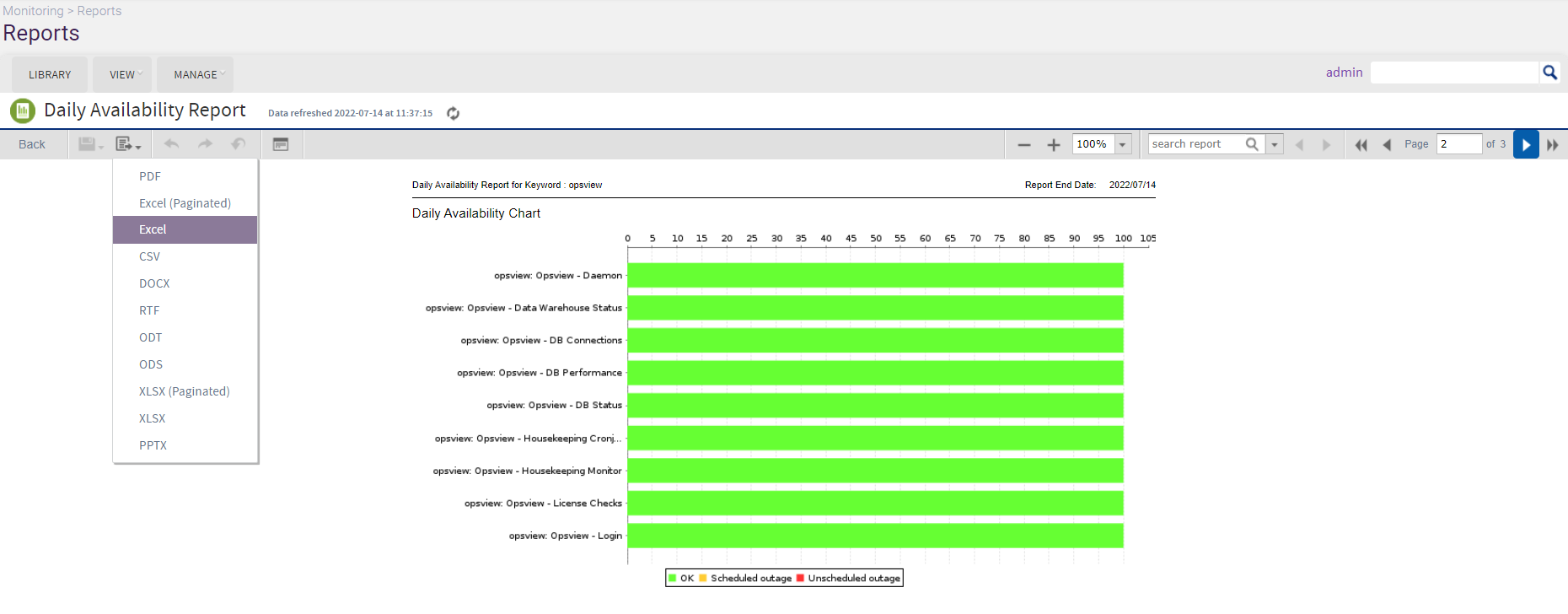The image size is (1568, 614).
Task: Expand the search options dropdown arrow
Action: point(1275,144)
